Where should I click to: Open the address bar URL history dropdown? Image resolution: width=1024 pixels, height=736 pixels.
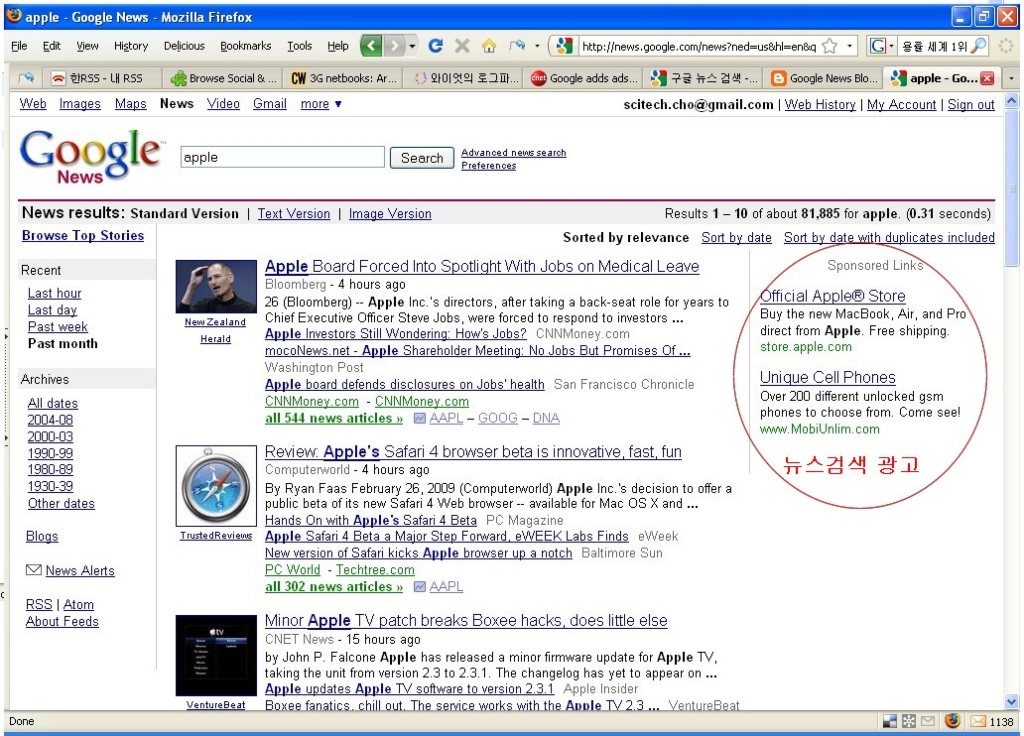point(849,46)
